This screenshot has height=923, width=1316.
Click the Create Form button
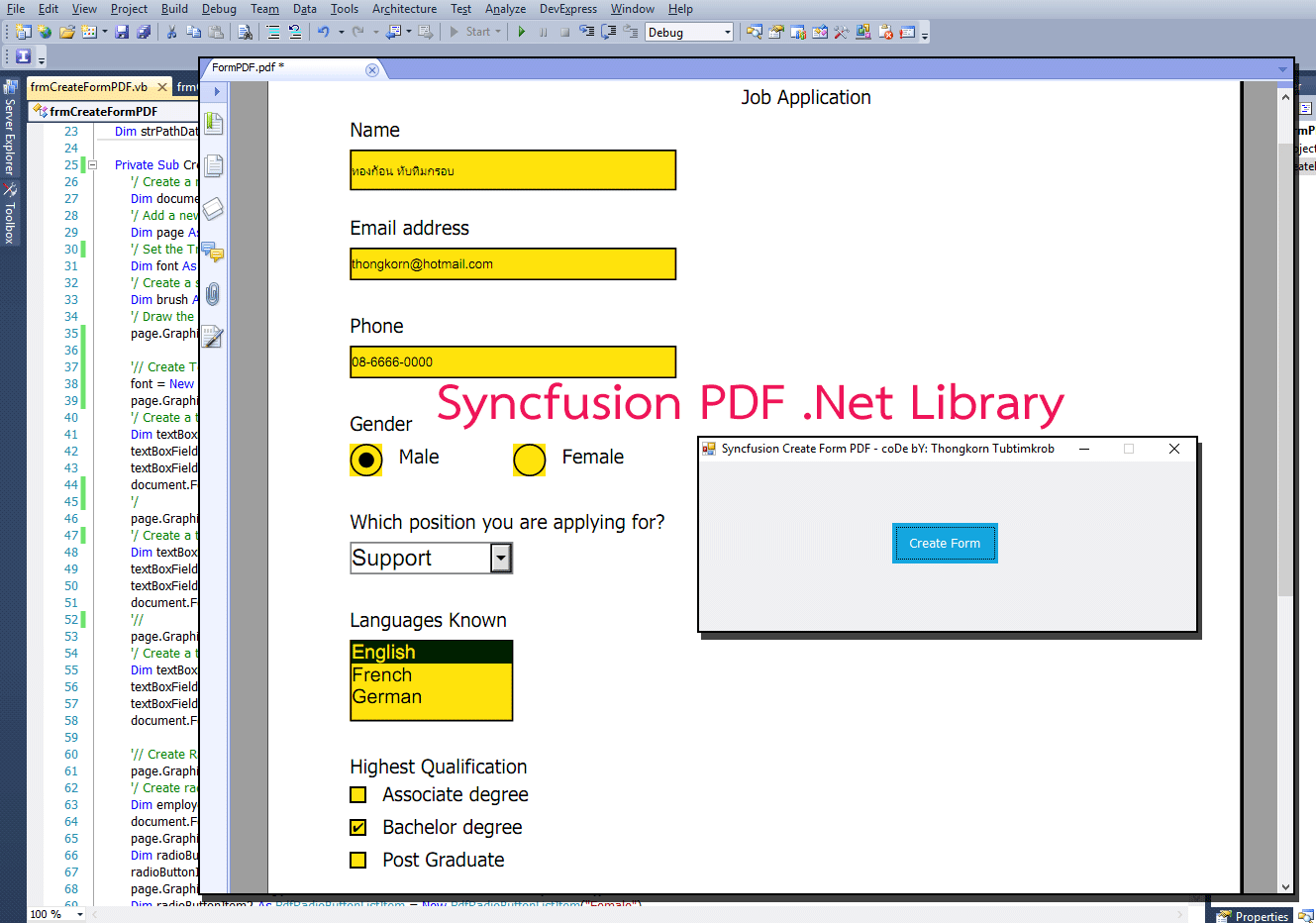pyautogui.click(x=945, y=544)
